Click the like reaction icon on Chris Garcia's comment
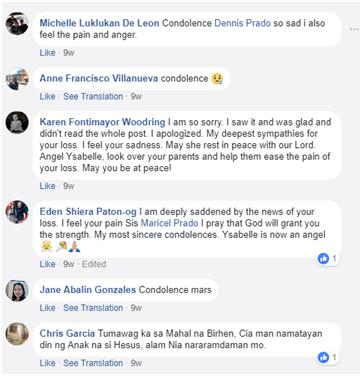Screen dimensions: 362x376 pyautogui.click(x=323, y=357)
